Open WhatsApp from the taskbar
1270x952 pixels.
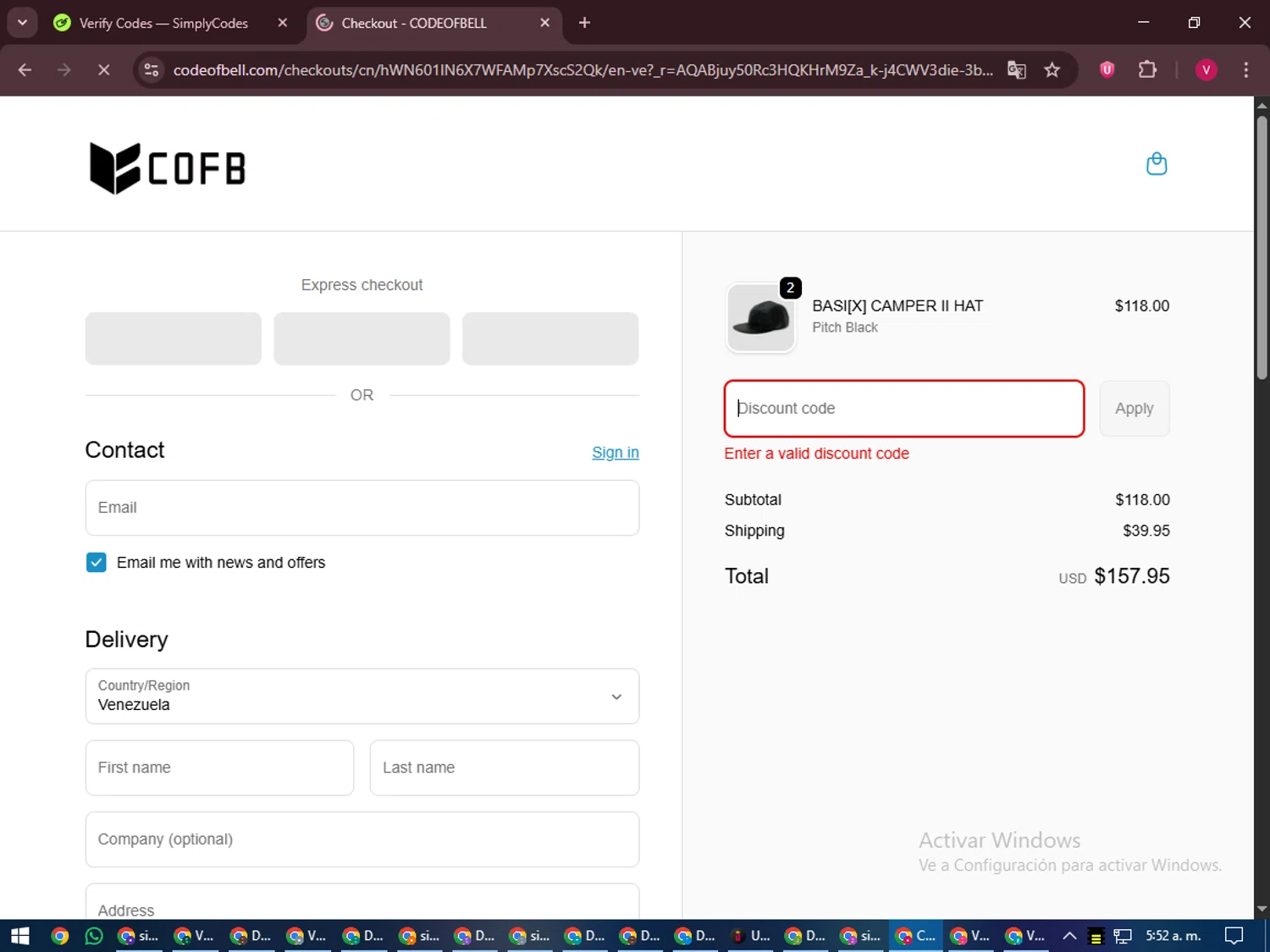tap(94, 936)
